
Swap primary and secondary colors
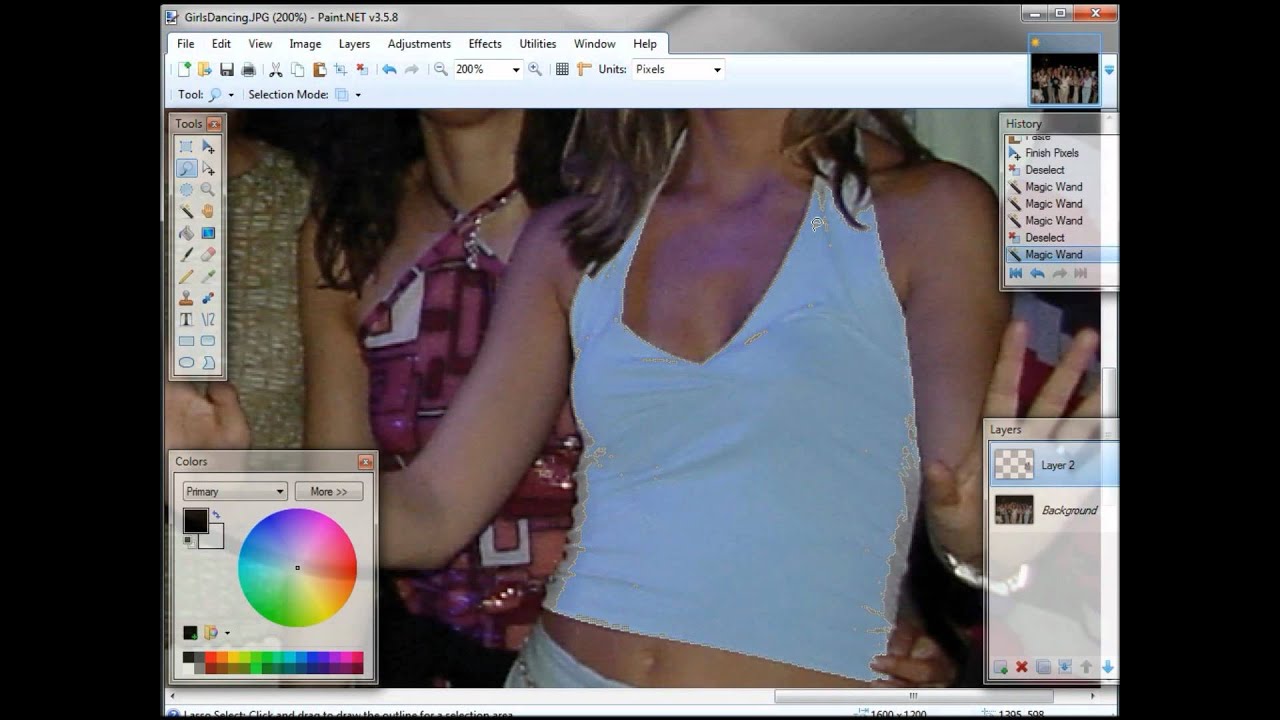[x=216, y=514]
